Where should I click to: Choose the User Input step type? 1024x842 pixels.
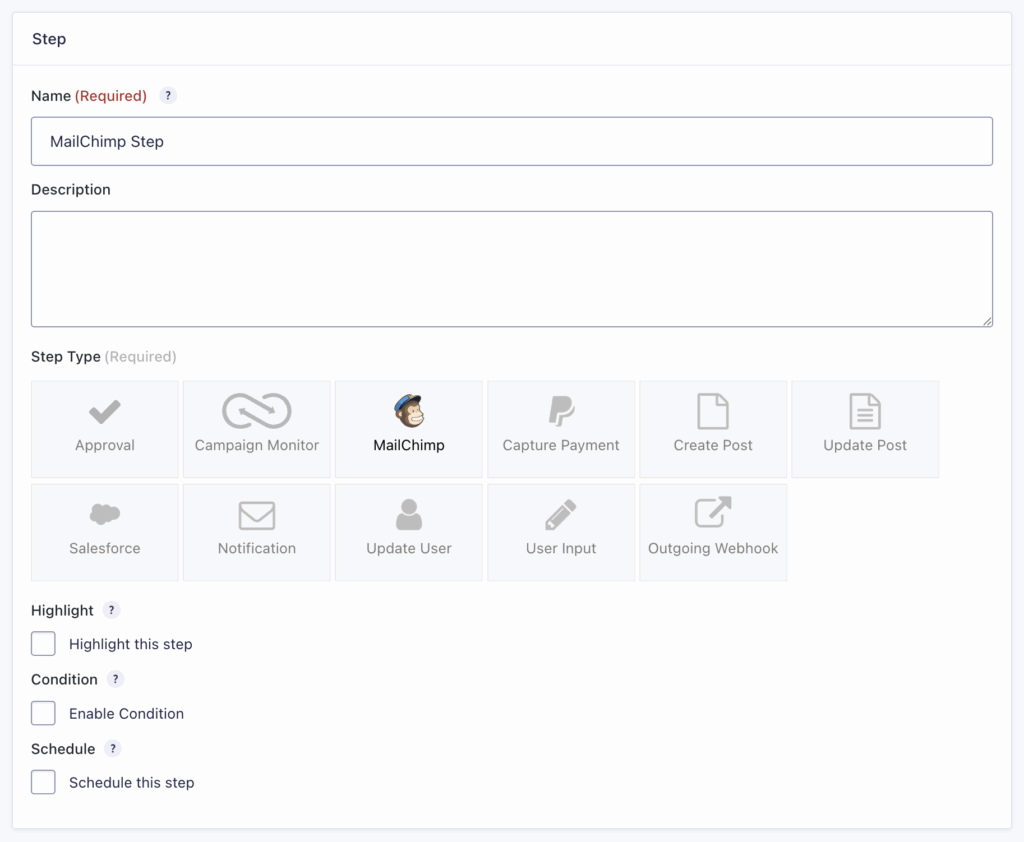pos(560,532)
